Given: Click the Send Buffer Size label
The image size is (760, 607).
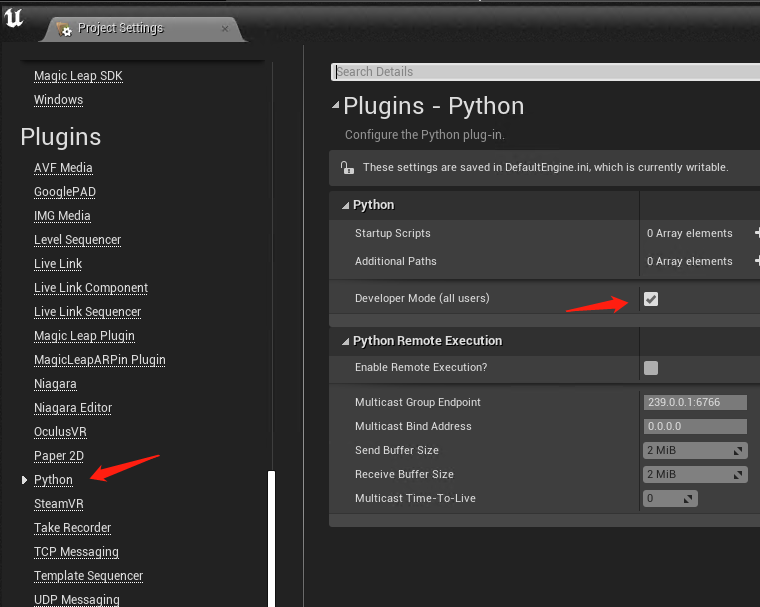Looking at the screenshot, I should 396,450.
